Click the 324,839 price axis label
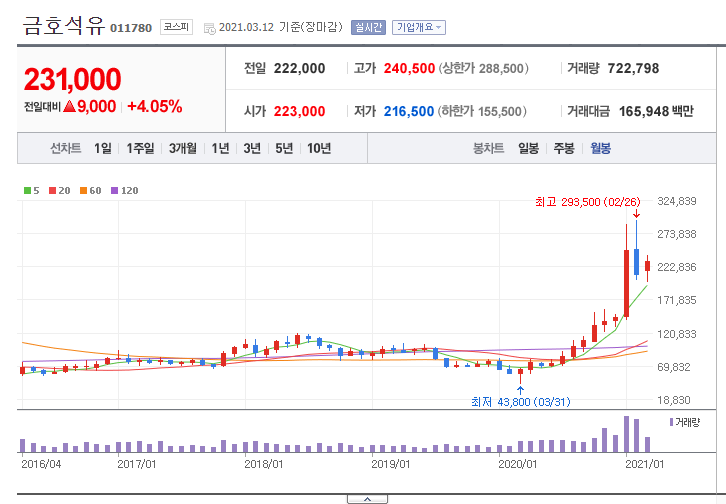726x504 pixels. click(x=677, y=201)
